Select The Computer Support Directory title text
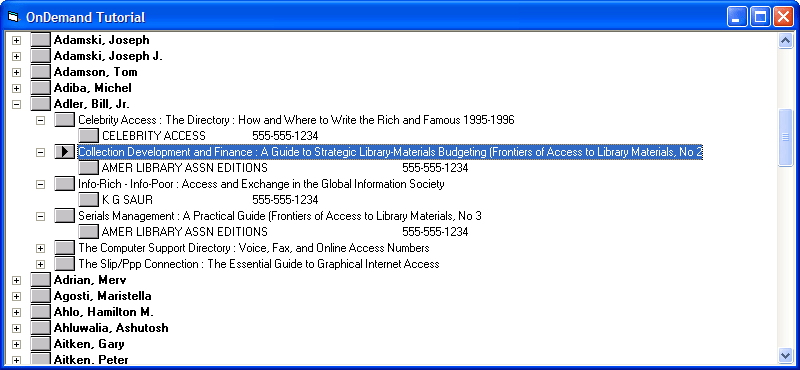This screenshot has width=800, height=370. click(x=254, y=249)
